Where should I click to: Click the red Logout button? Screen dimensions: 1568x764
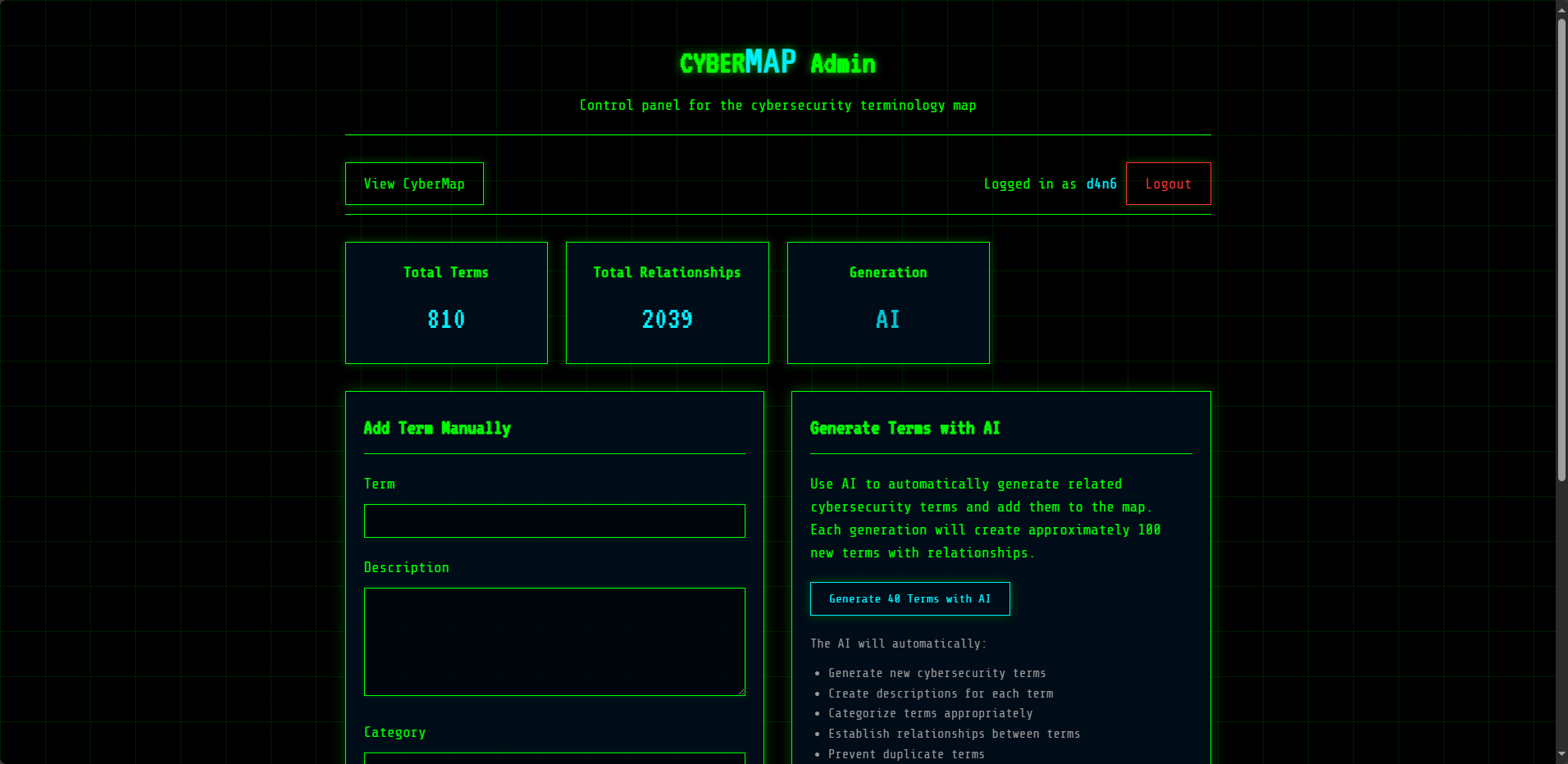(1168, 184)
